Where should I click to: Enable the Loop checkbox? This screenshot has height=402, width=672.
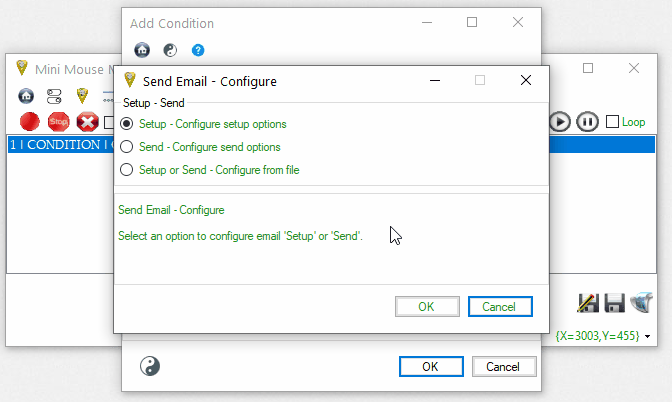point(613,122)
